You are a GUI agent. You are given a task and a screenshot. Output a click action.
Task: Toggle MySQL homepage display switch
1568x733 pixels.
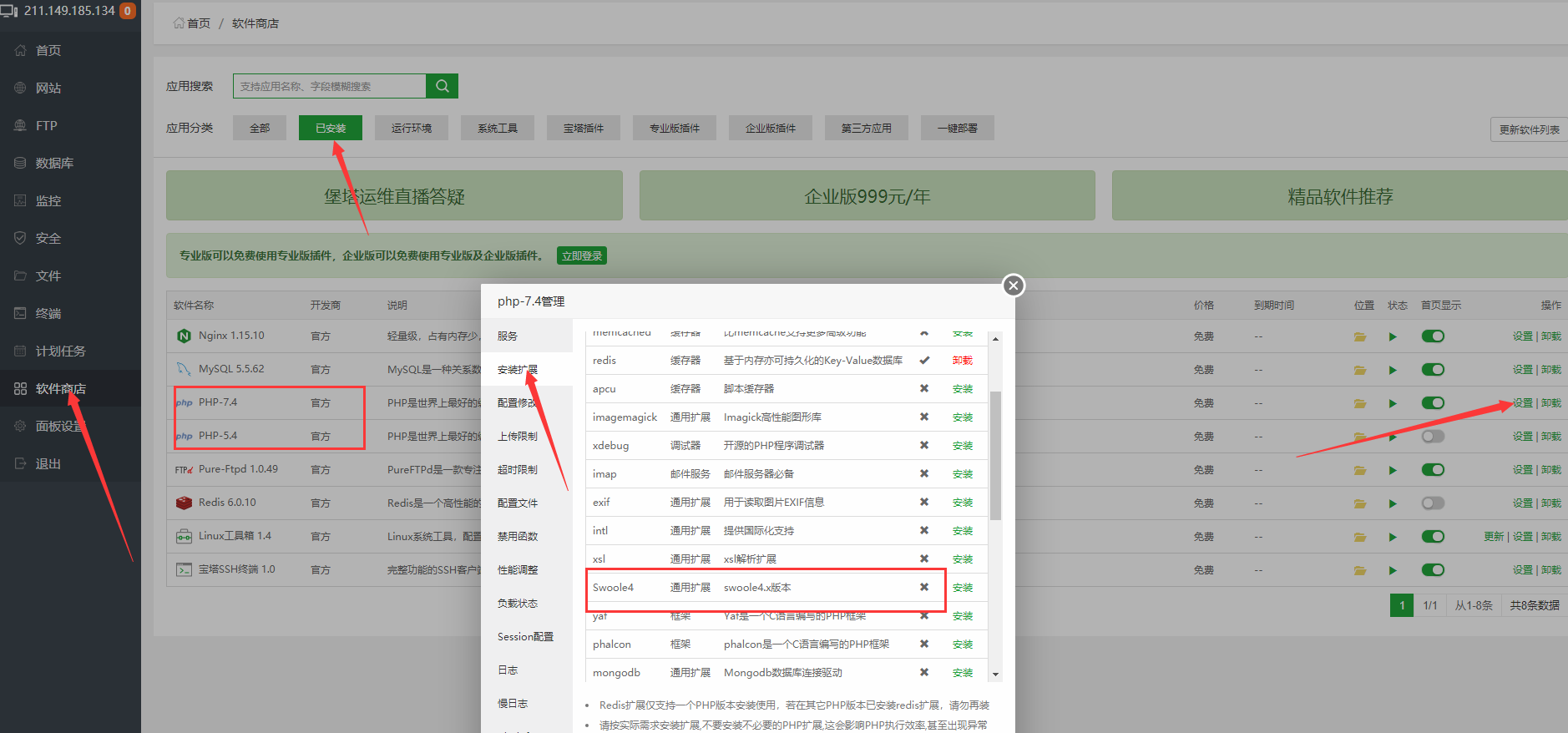click(1433, 369)
